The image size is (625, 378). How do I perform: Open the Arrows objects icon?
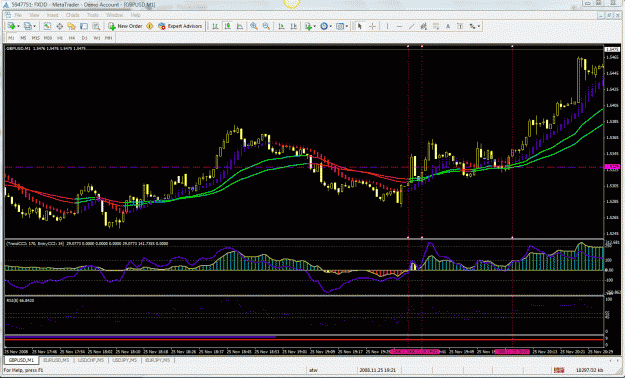coord(472,26)
